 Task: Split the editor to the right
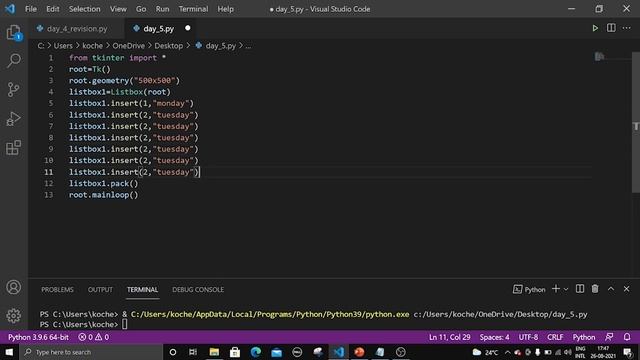point(611,28)
